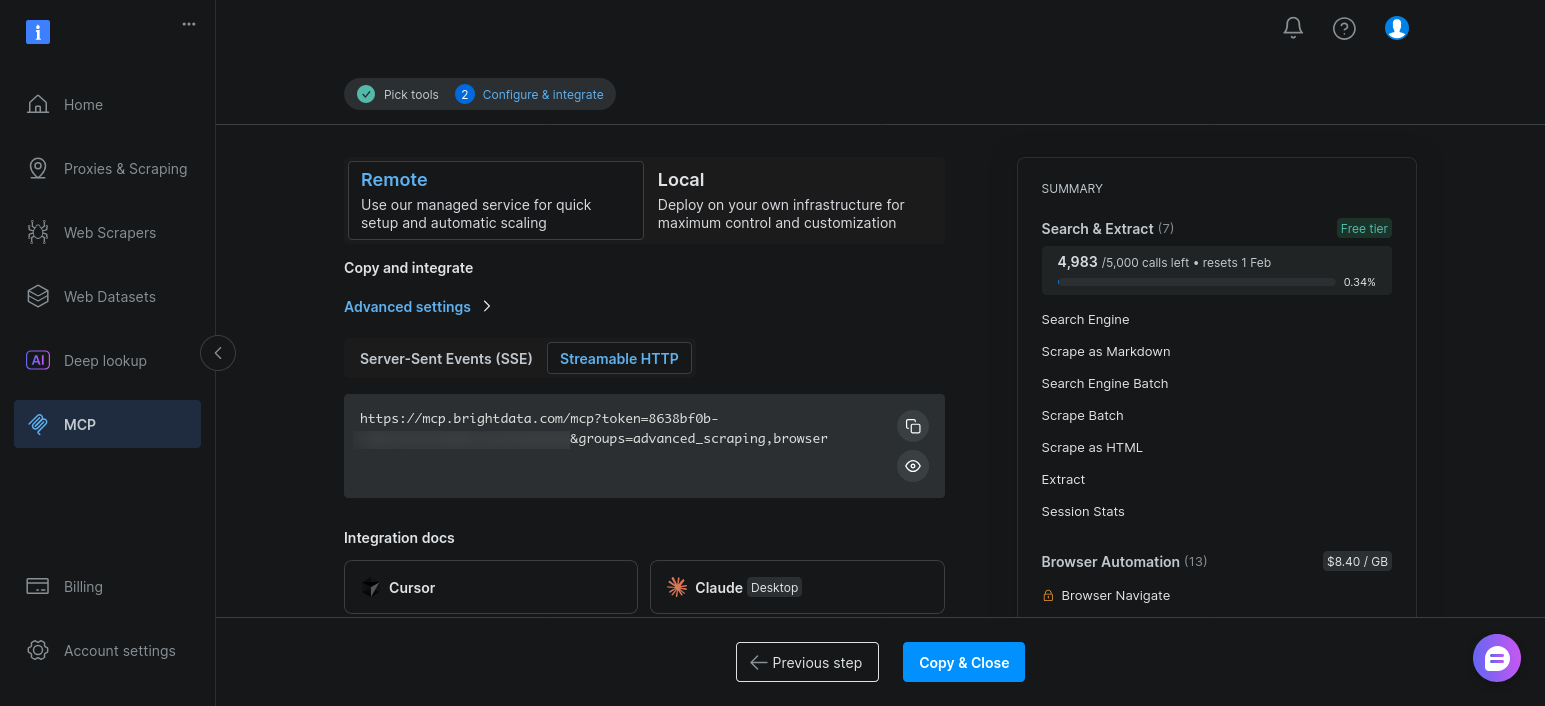The image size is (1545, 706).
Task: Click the notification bell icon
Action: coord(1293,28)
